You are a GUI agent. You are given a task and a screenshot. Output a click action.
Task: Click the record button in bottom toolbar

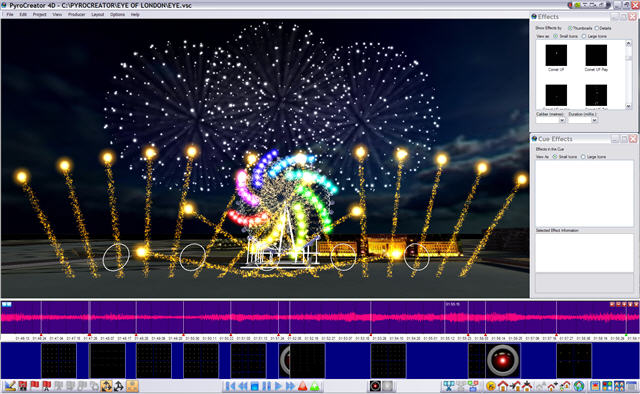click(375, 386)
